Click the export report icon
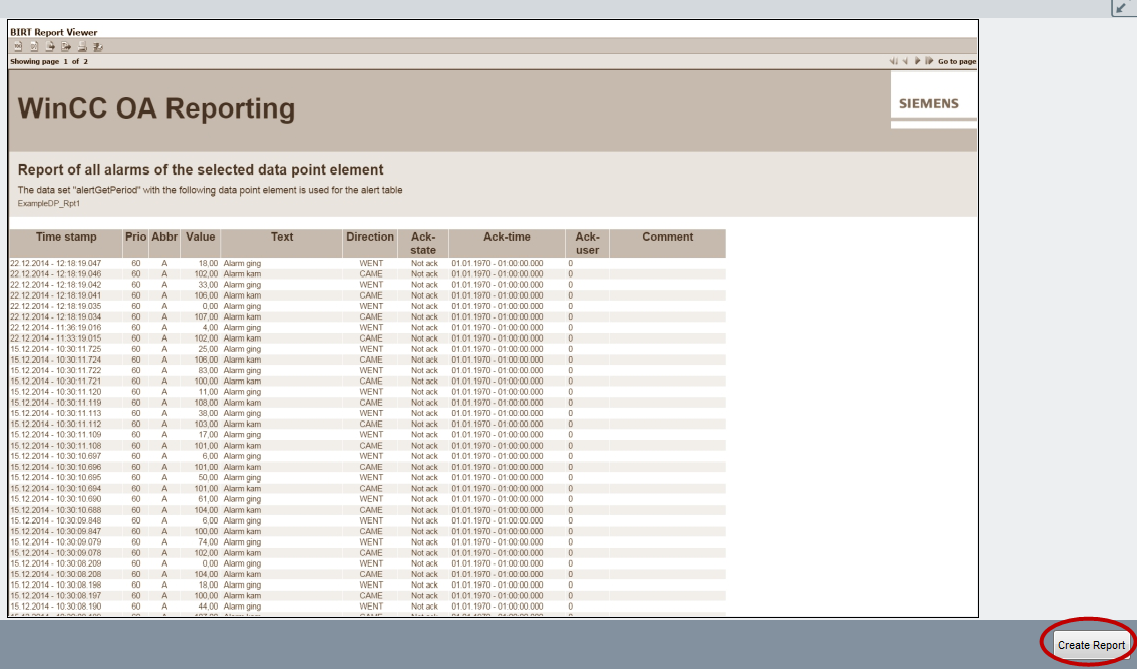Viewport: 1137px width, 669px height. pyautogui.click(x=66, y=46)
